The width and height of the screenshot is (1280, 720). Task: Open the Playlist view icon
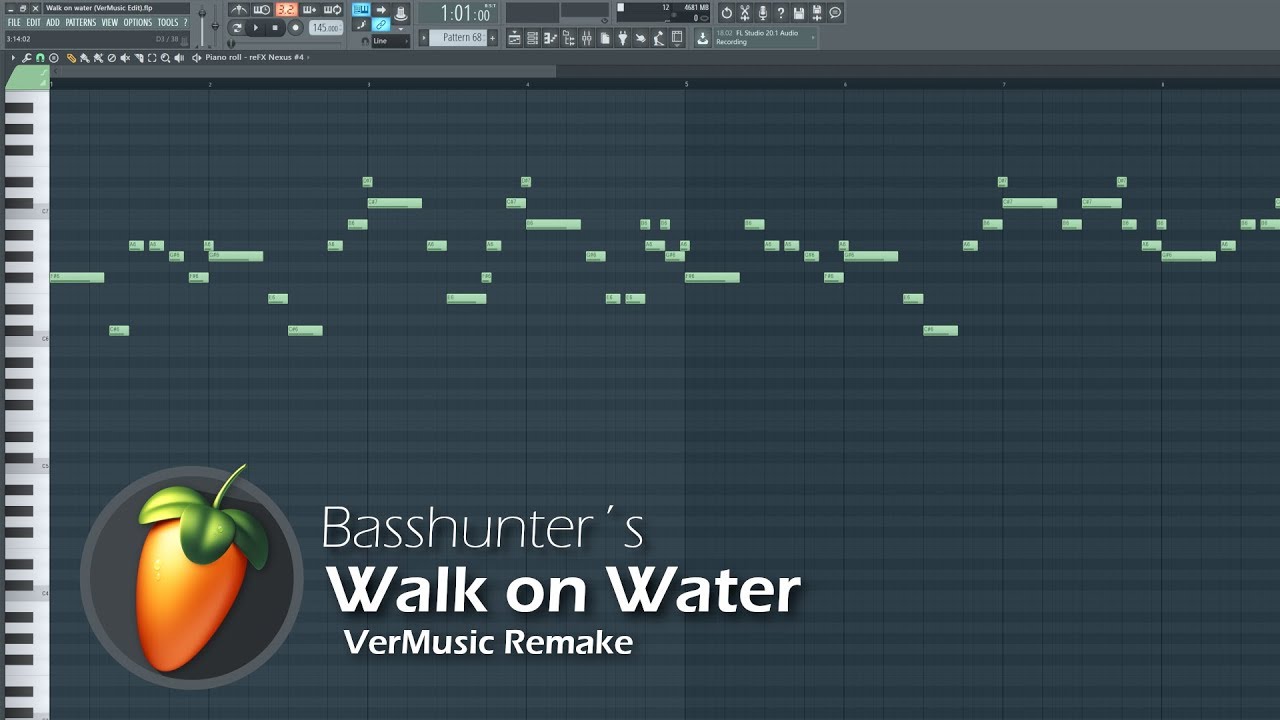click(x=514, y=37)
